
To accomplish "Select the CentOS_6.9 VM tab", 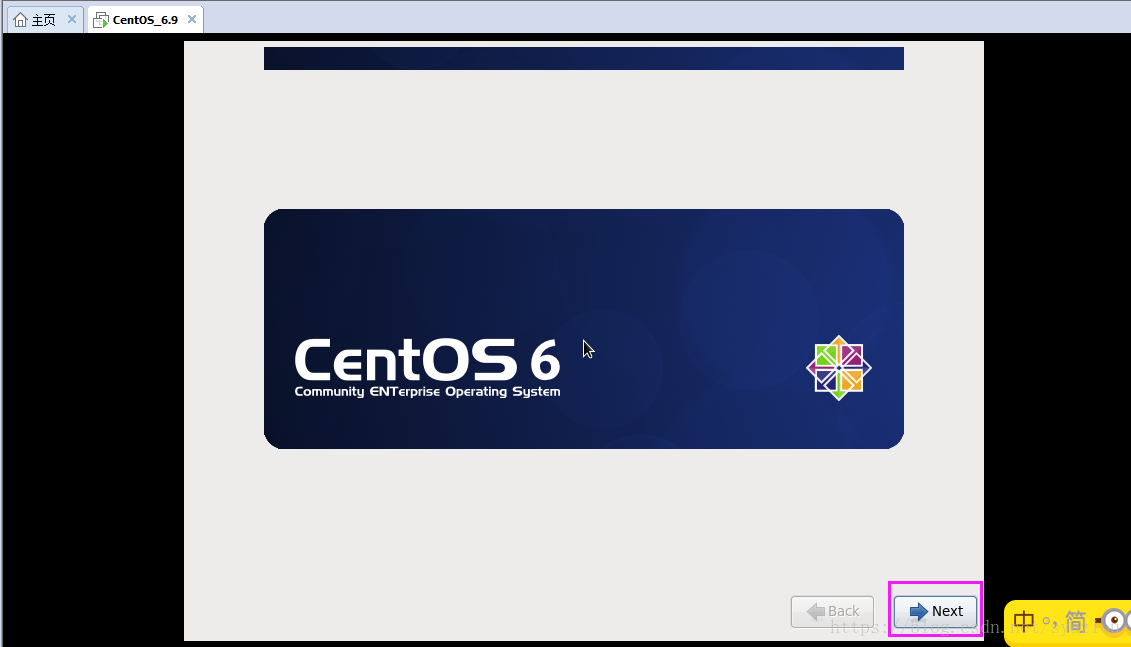I will [145, 19].
